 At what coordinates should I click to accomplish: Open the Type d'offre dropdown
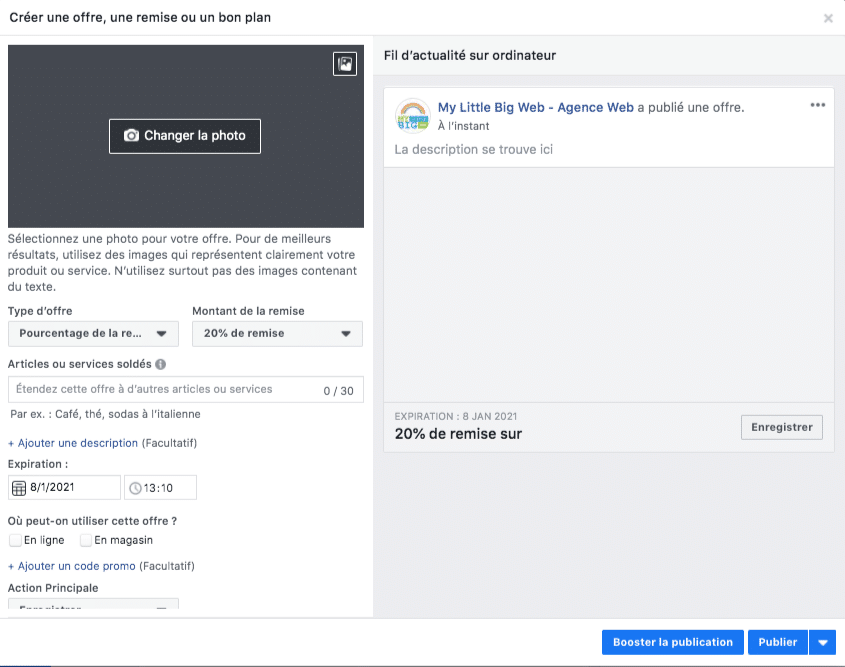tap(93, 334)
